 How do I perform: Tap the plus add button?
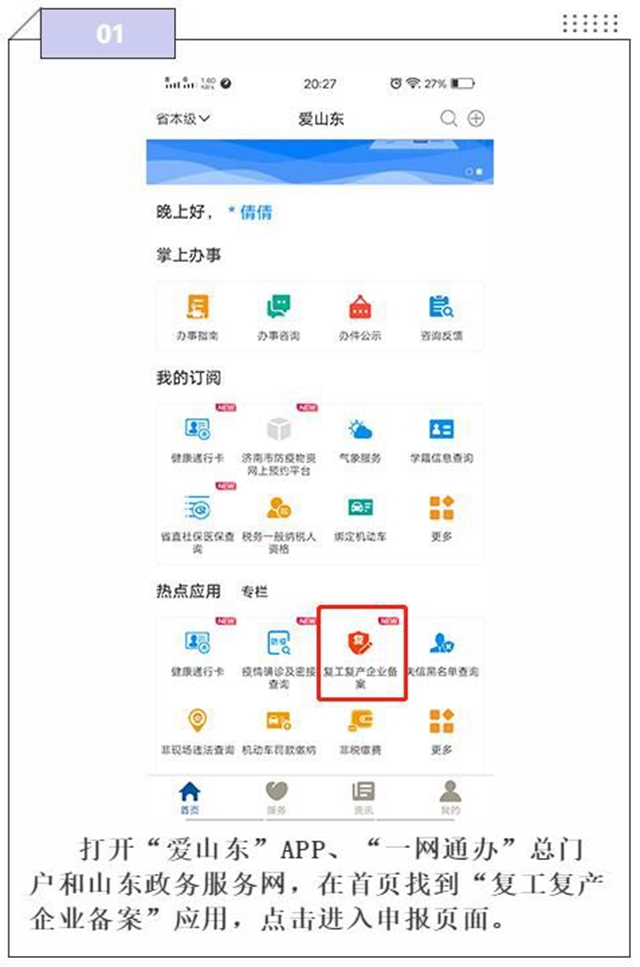pyautogui.click(x=476, y=118)
